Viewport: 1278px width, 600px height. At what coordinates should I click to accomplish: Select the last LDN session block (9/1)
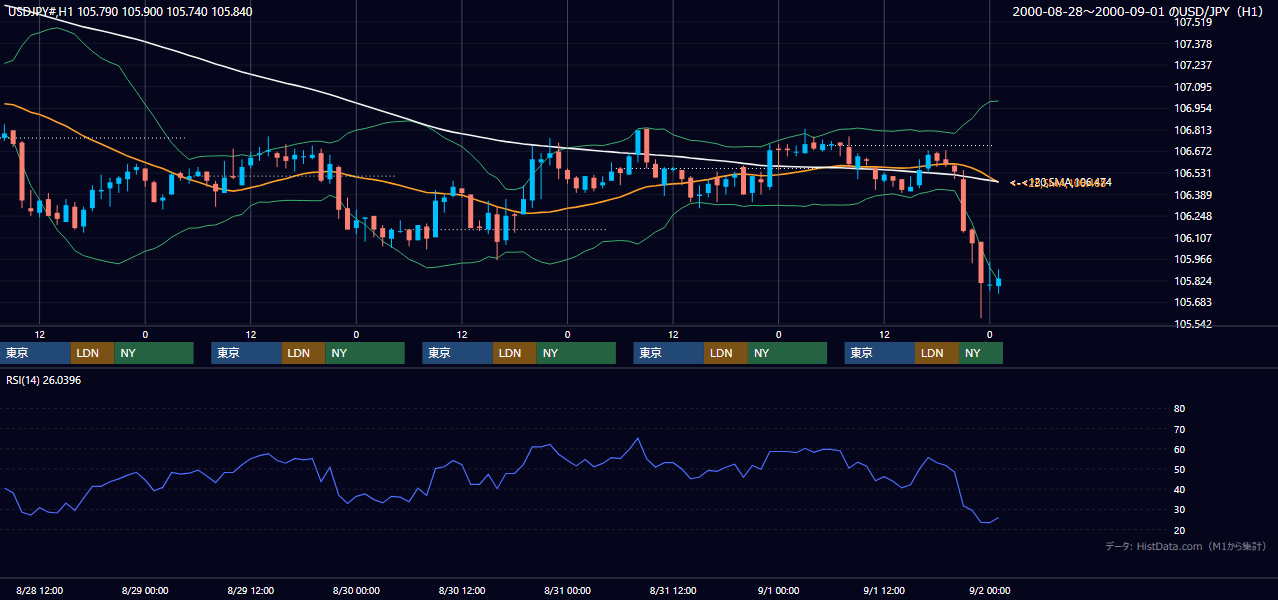pos(937,353)
